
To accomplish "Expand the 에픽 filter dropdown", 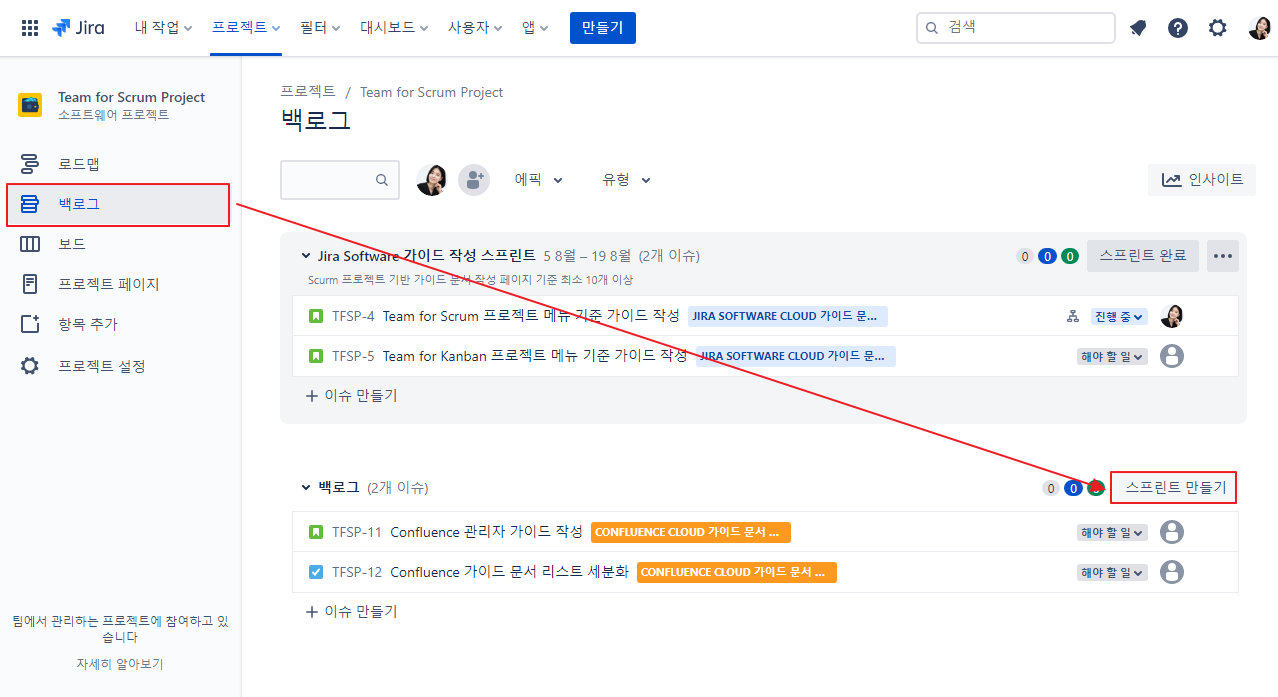I will coord(539,180).
